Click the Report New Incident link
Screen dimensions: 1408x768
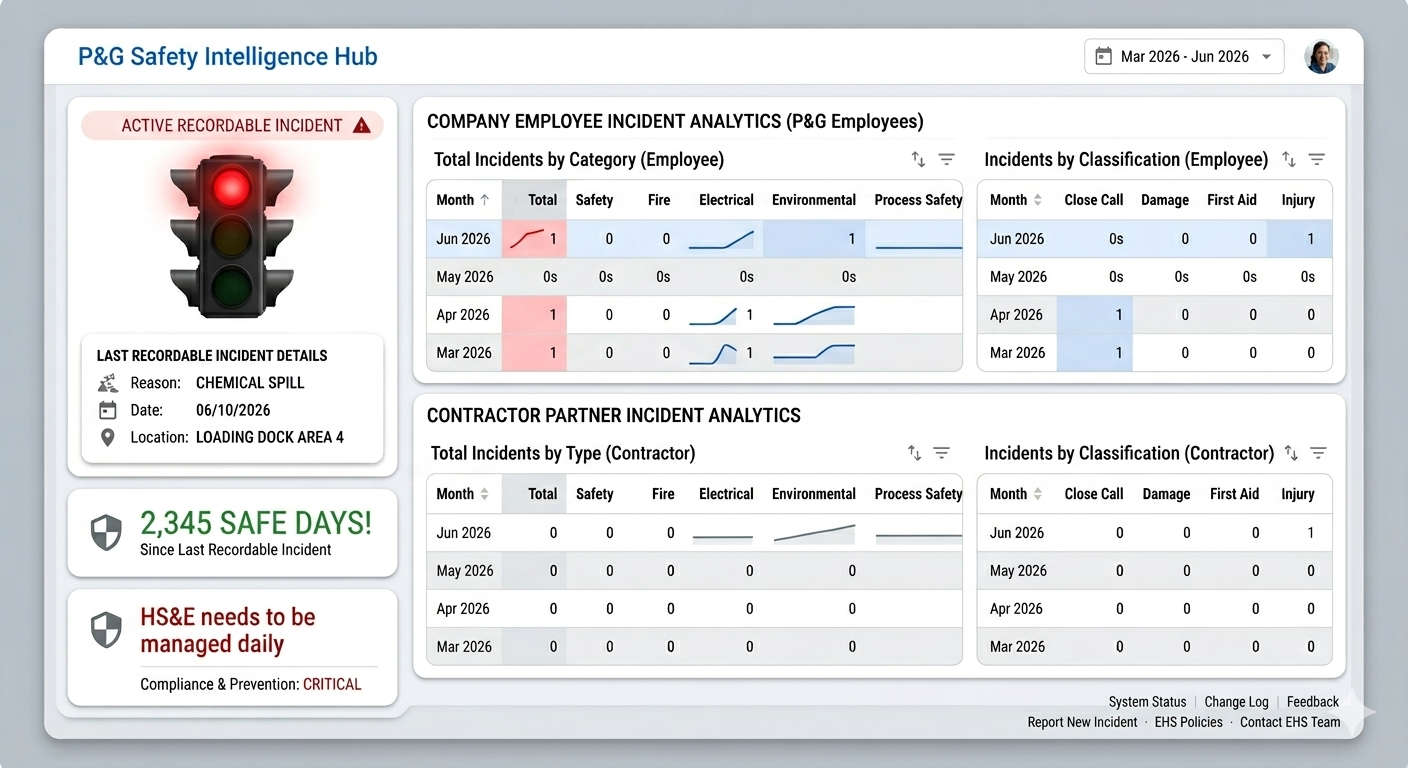coord(1082,722)
